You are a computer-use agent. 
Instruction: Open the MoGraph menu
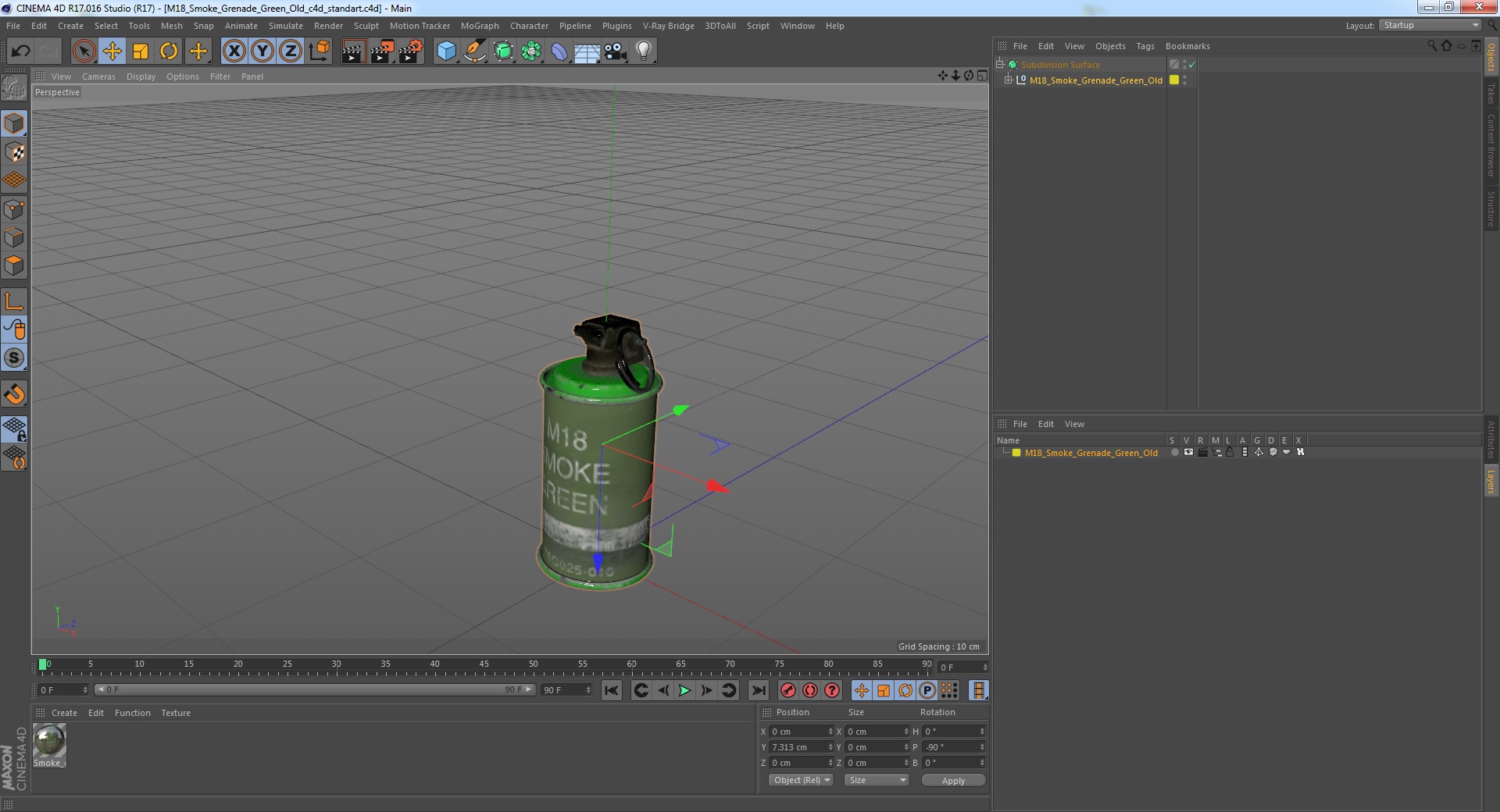click(x=480, y=26)
